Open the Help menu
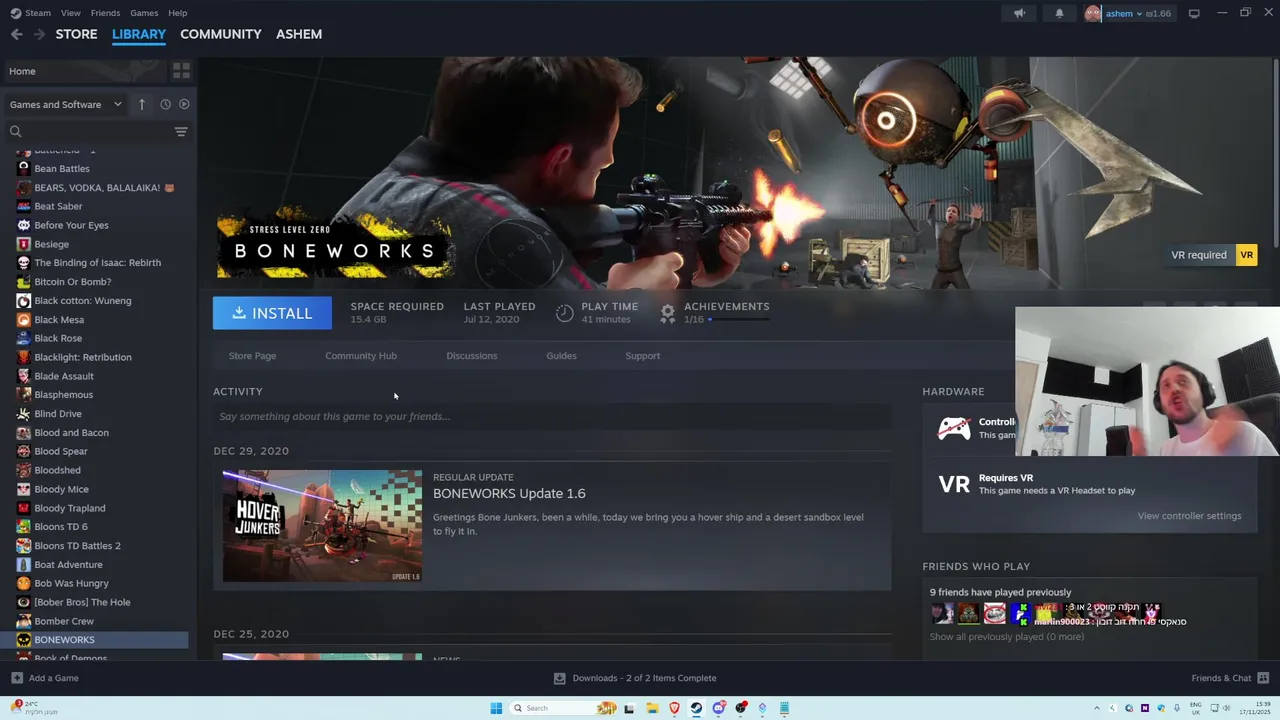This screenshot has width=1280, height=720. (x=178, y=13)
